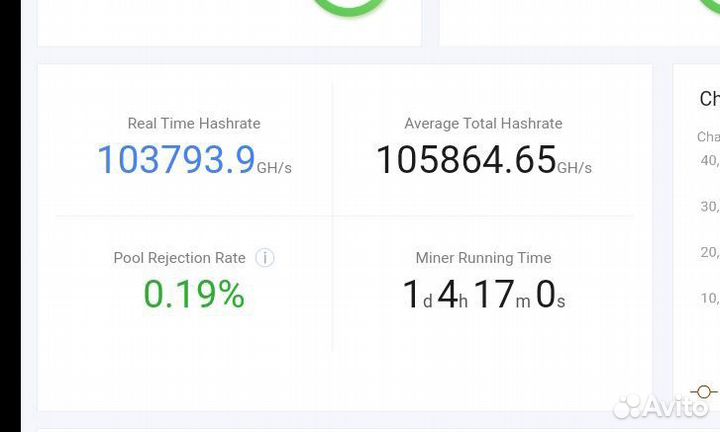The width and height of the screenshot is (720, 432).
Task: Click the running time minutes value 17m
Action: (501, 295)
